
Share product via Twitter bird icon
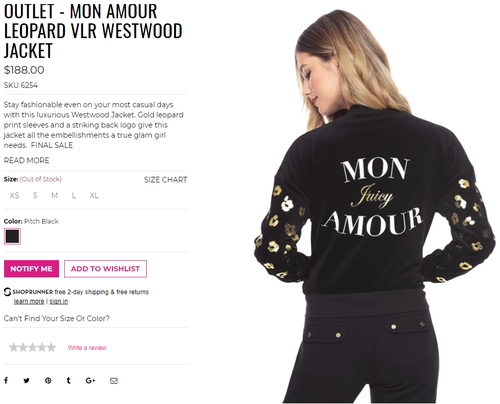pos(26,380)
